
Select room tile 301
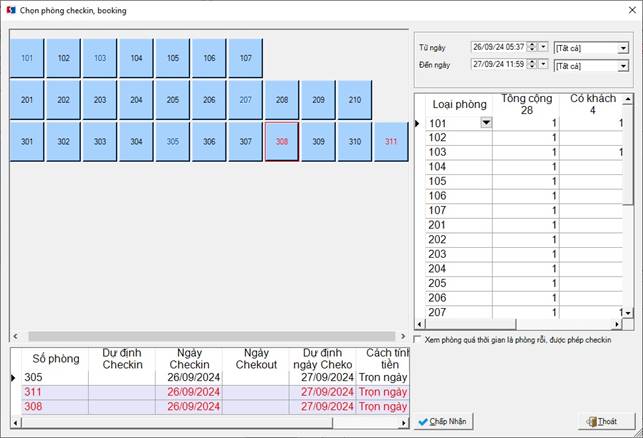point(27,141)
